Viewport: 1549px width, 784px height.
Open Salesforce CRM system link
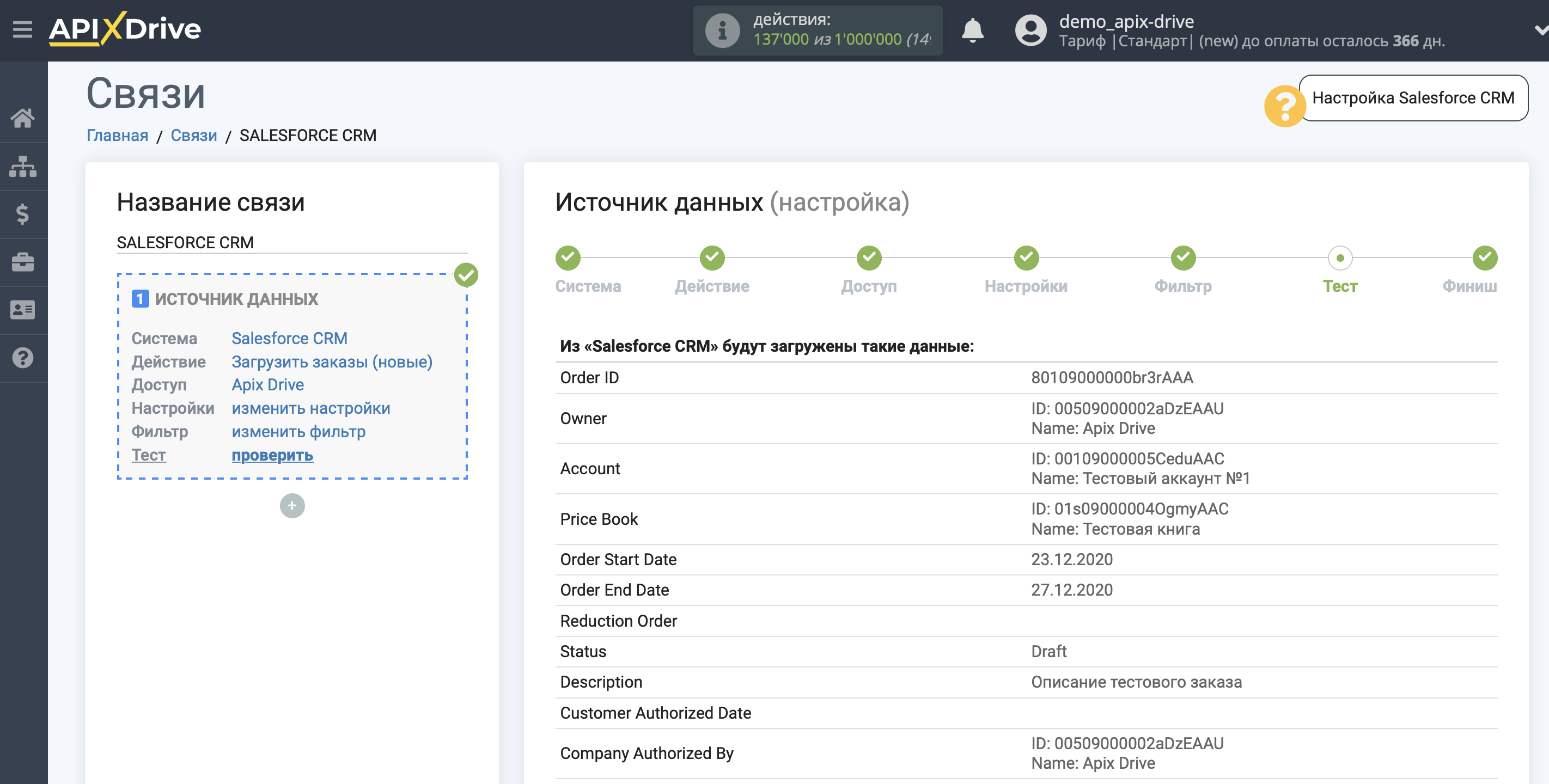click(x=289, y=339)
